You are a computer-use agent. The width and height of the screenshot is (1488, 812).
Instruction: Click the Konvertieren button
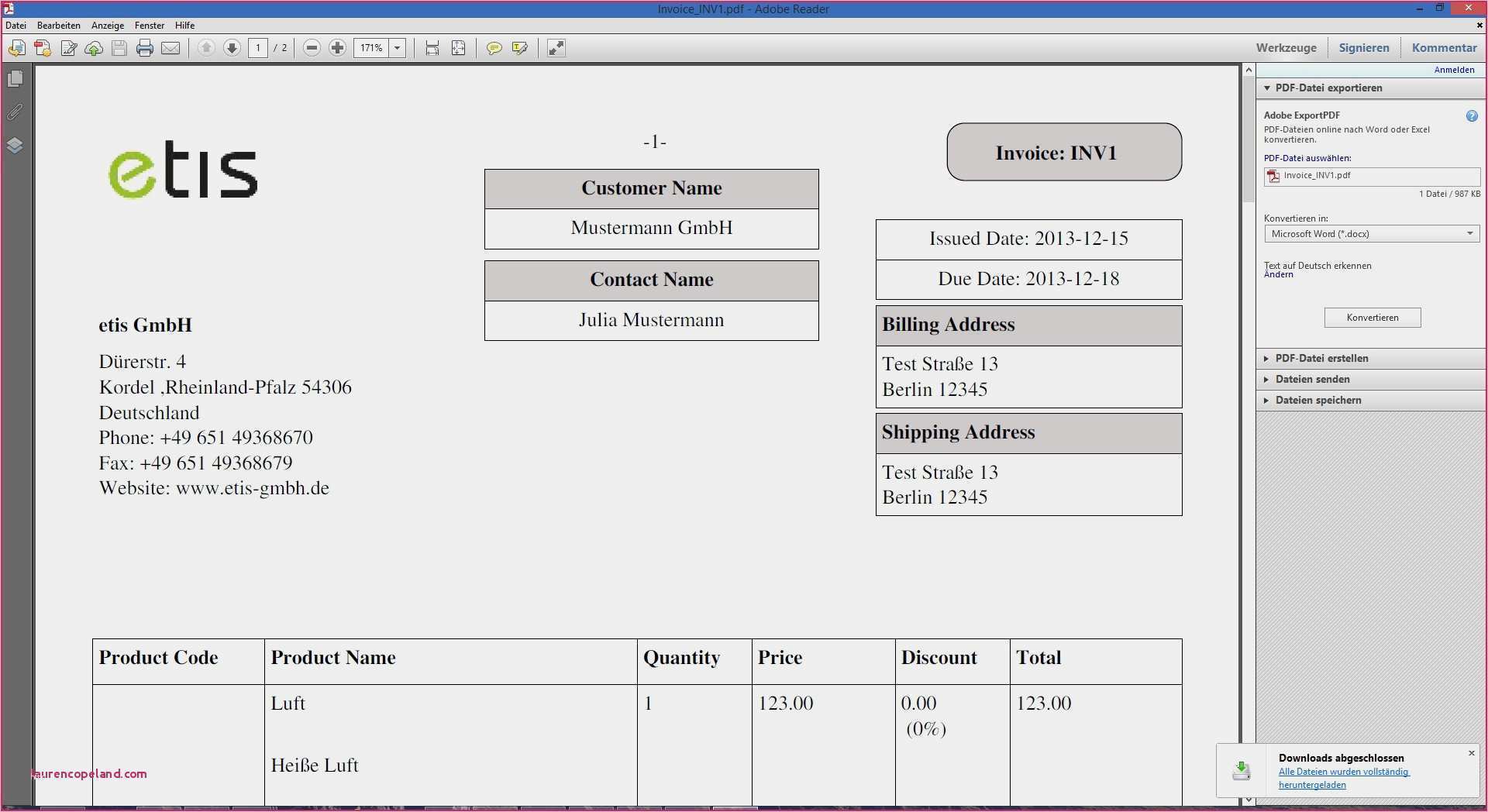(x=1372, y=318)
